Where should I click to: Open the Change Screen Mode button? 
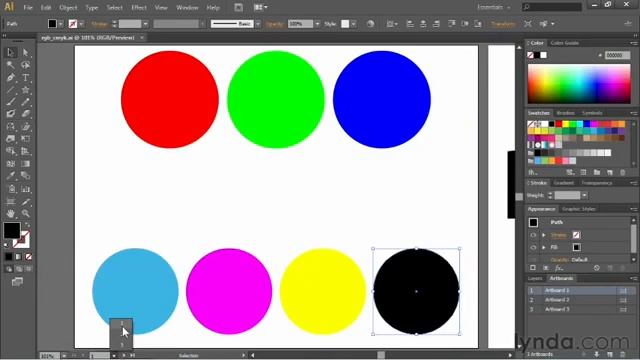(x=17, y=282)
